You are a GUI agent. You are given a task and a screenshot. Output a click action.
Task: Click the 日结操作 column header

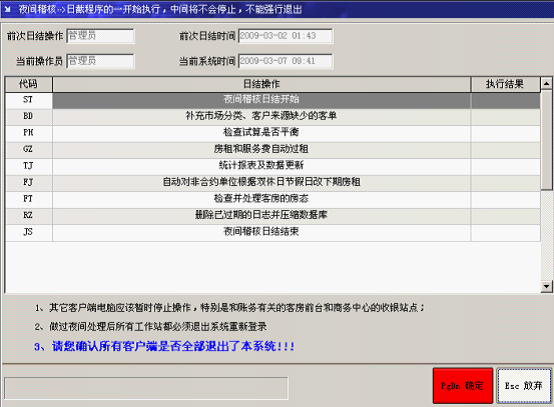261,84
